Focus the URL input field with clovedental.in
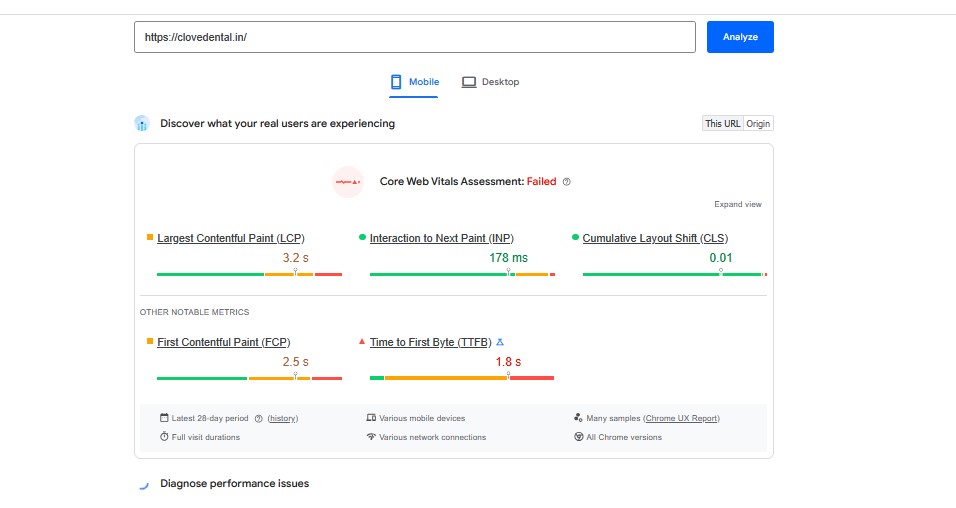 pyautogui.click(x=415, y=37)
